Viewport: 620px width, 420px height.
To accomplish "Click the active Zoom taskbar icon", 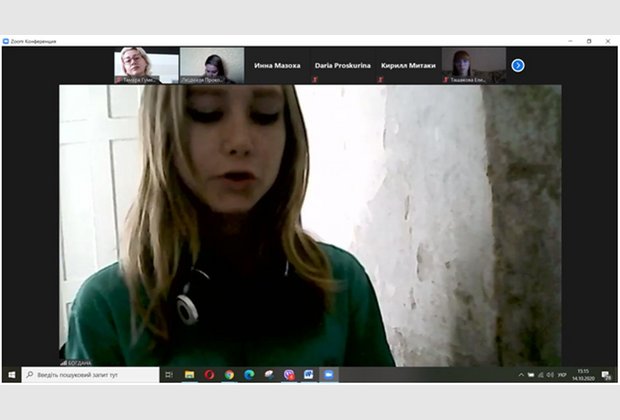I will [328, 375].
